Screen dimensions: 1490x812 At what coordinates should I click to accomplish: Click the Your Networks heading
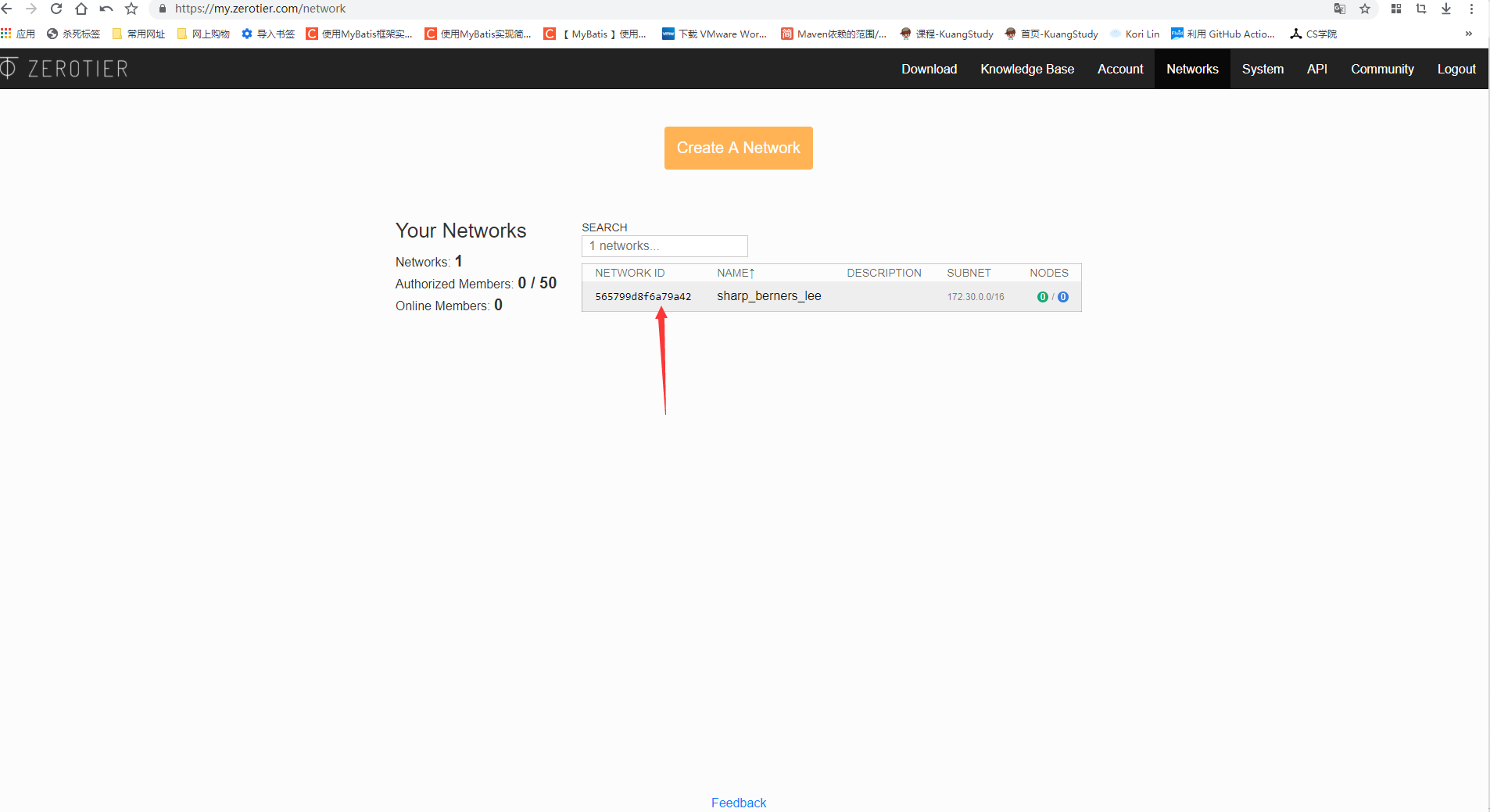(461, 231)
